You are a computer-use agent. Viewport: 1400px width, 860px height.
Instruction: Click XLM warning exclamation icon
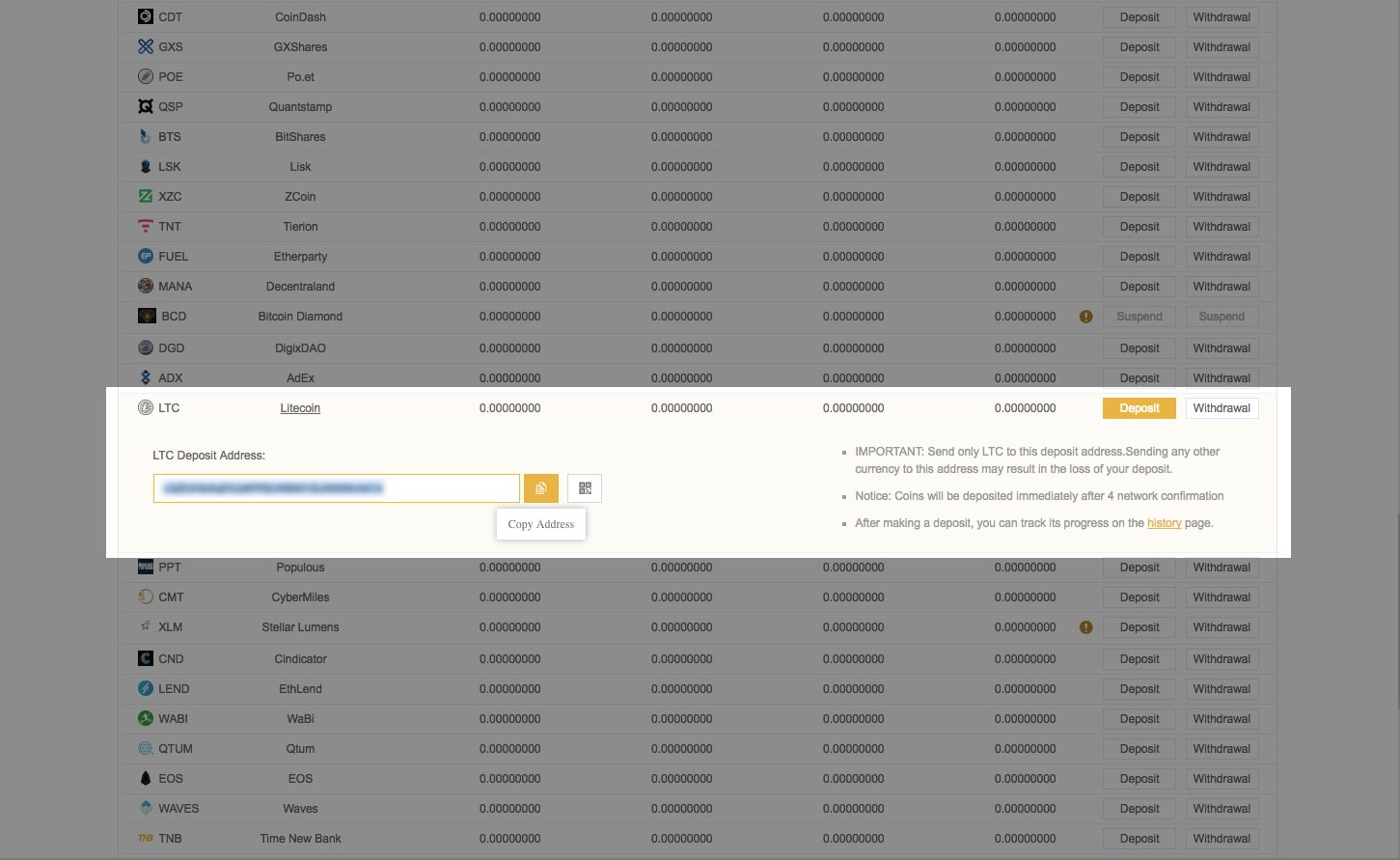click(x=1086, y=627)
